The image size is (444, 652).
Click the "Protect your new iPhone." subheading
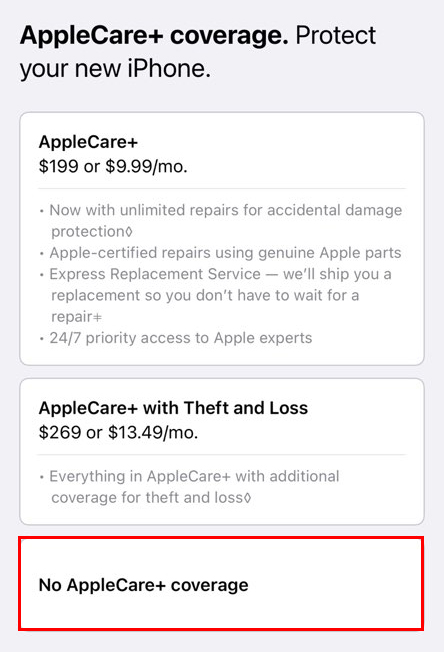[198, 52]
